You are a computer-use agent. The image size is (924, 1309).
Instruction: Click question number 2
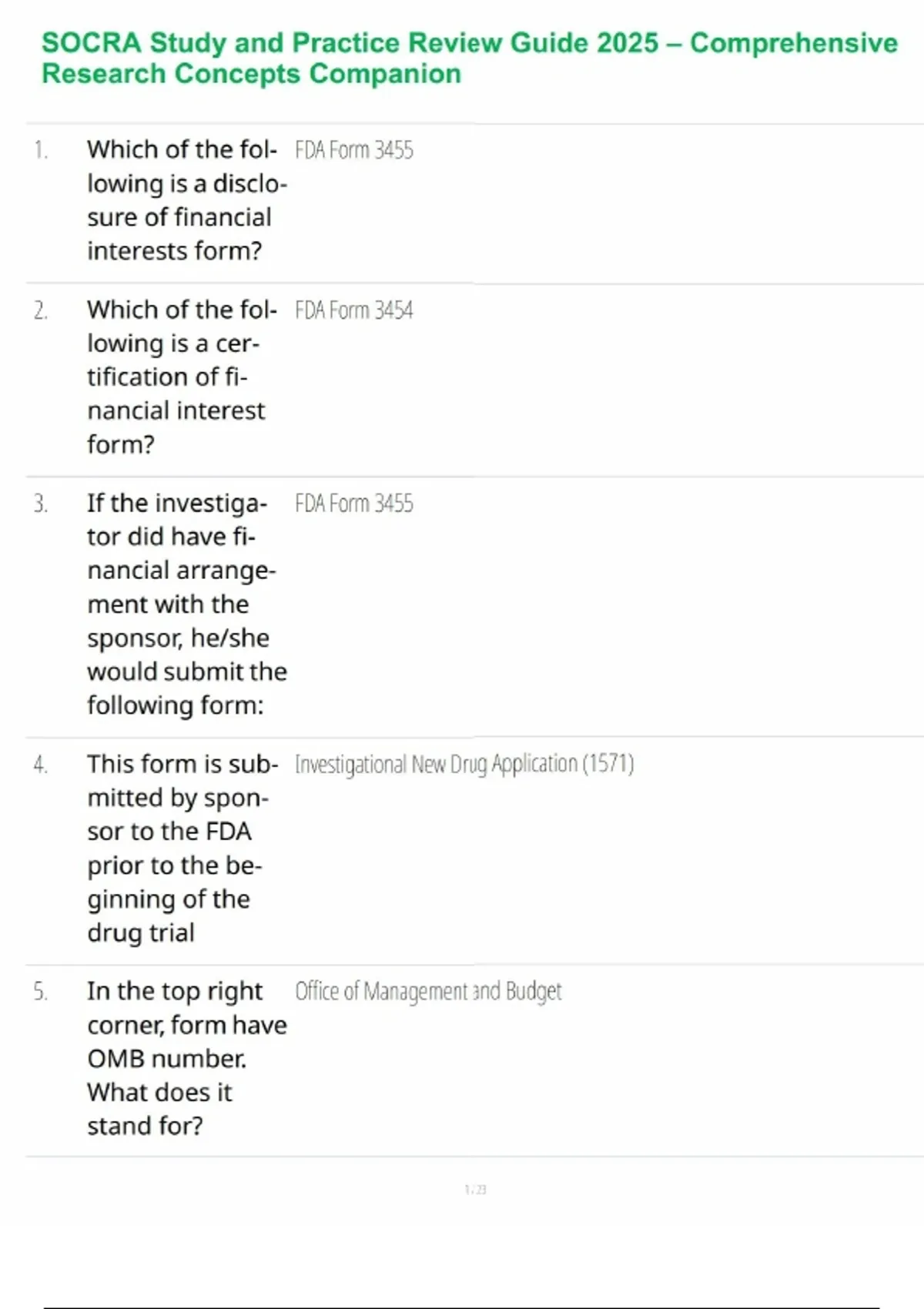41,310
